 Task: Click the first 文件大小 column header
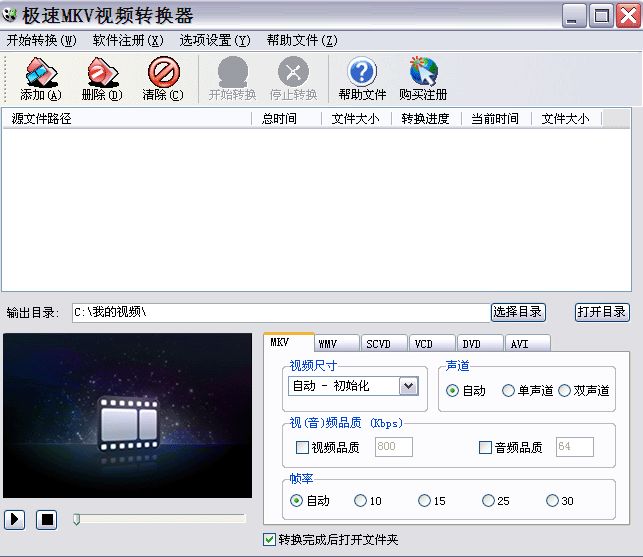click(356, 119)
